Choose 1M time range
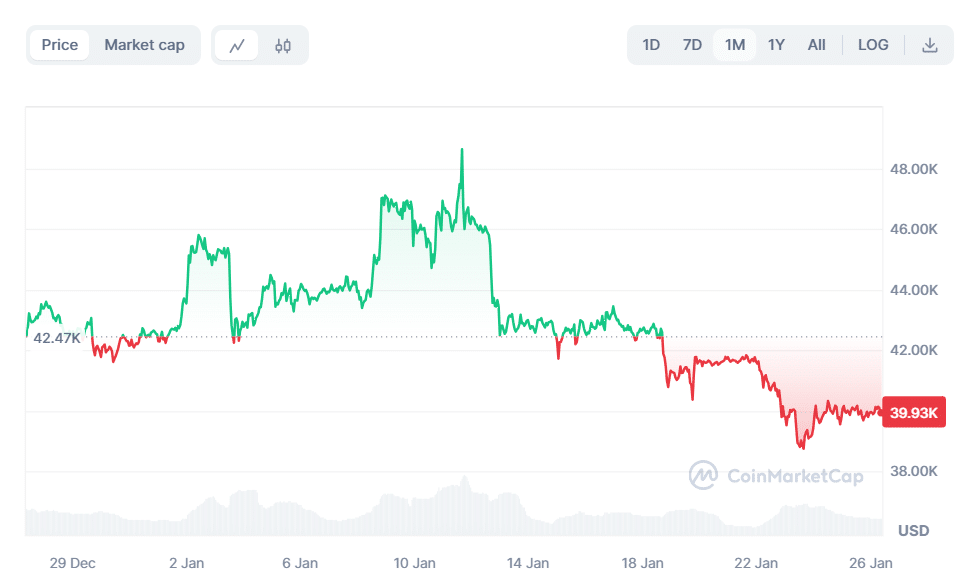The image size is (962, 583). [x=735, y=45]
